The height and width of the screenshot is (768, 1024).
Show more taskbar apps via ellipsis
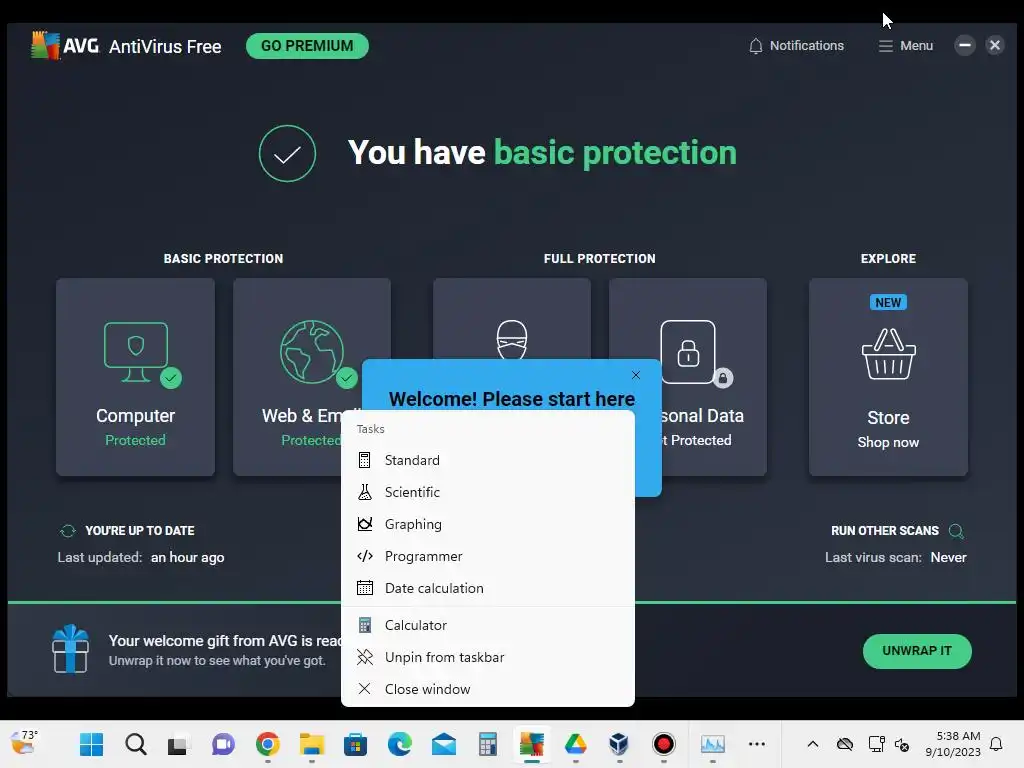pos(757,744)
